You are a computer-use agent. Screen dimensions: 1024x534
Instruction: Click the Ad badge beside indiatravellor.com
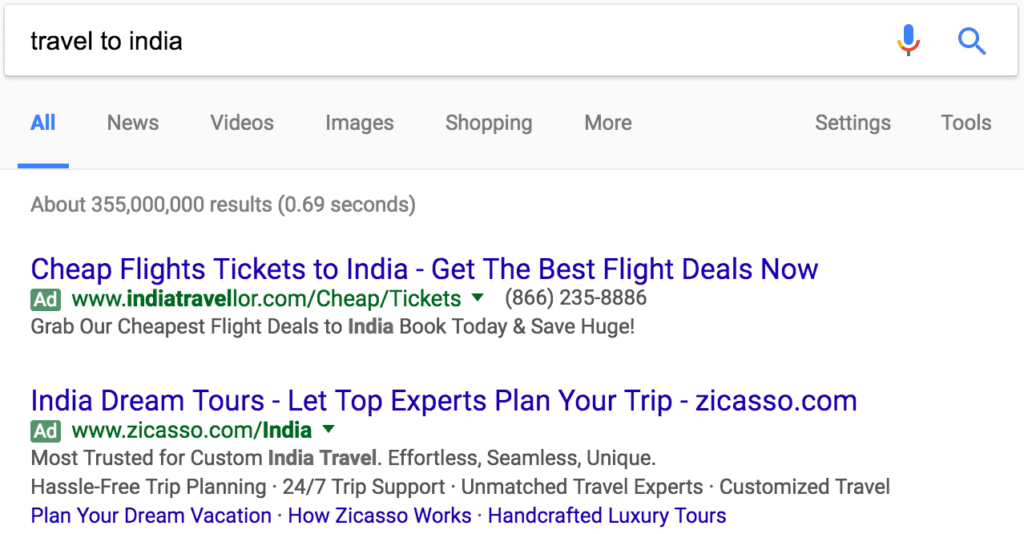coord(46,299)
